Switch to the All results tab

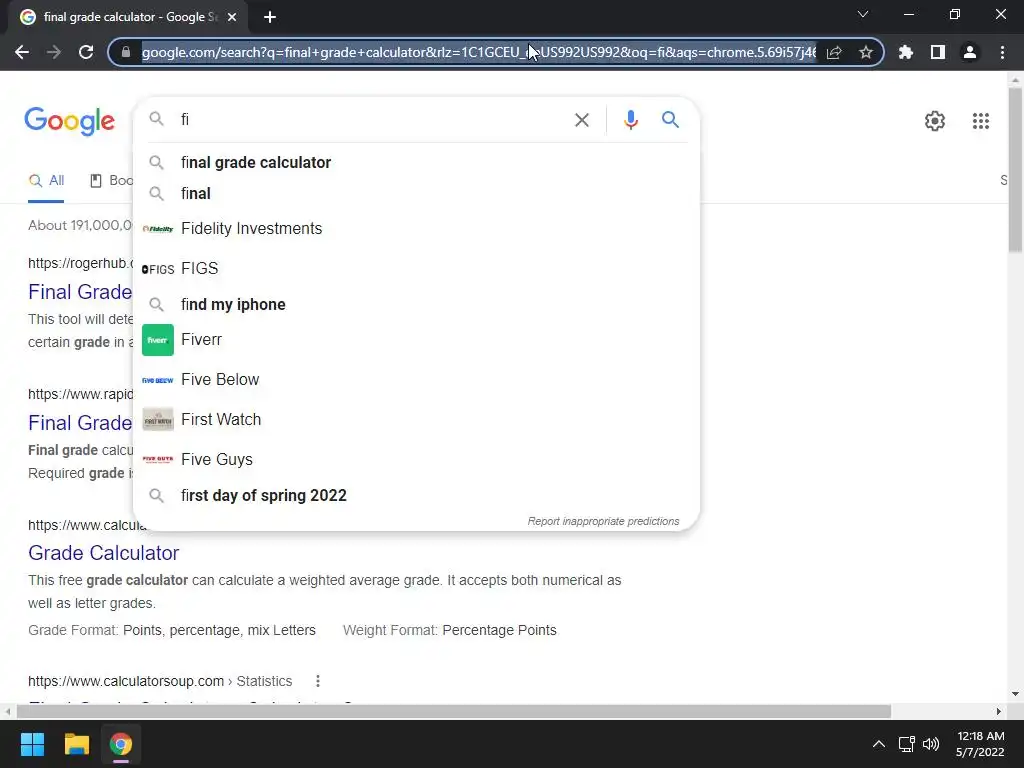click(x=46, y=180)
